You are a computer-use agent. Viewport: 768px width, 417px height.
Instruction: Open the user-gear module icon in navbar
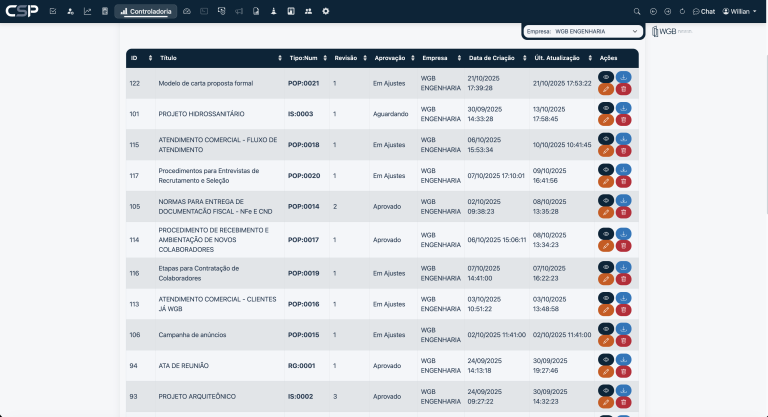pos(71,11)
